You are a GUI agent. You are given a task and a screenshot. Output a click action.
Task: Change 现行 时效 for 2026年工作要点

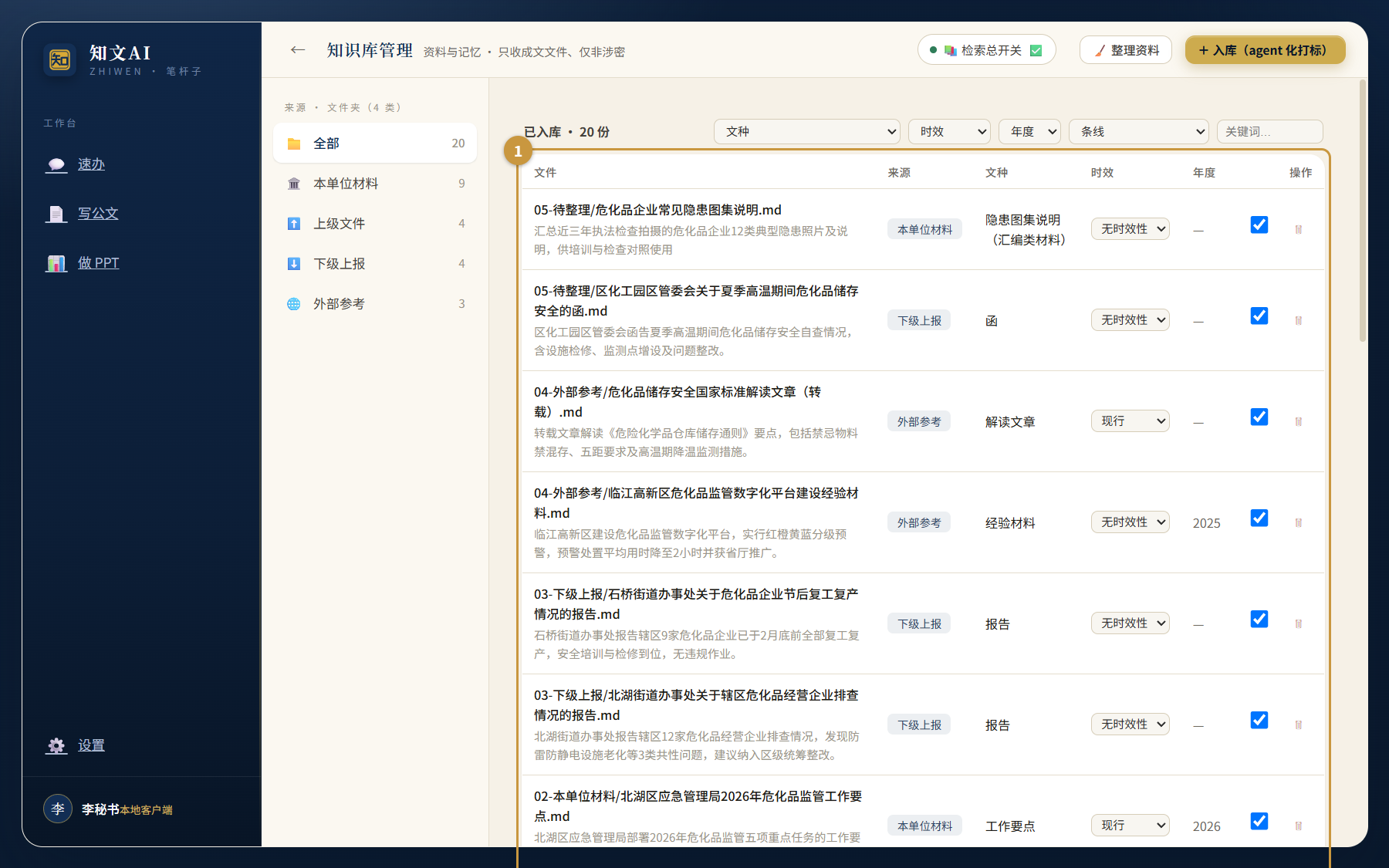click(x=1130, y=826)
